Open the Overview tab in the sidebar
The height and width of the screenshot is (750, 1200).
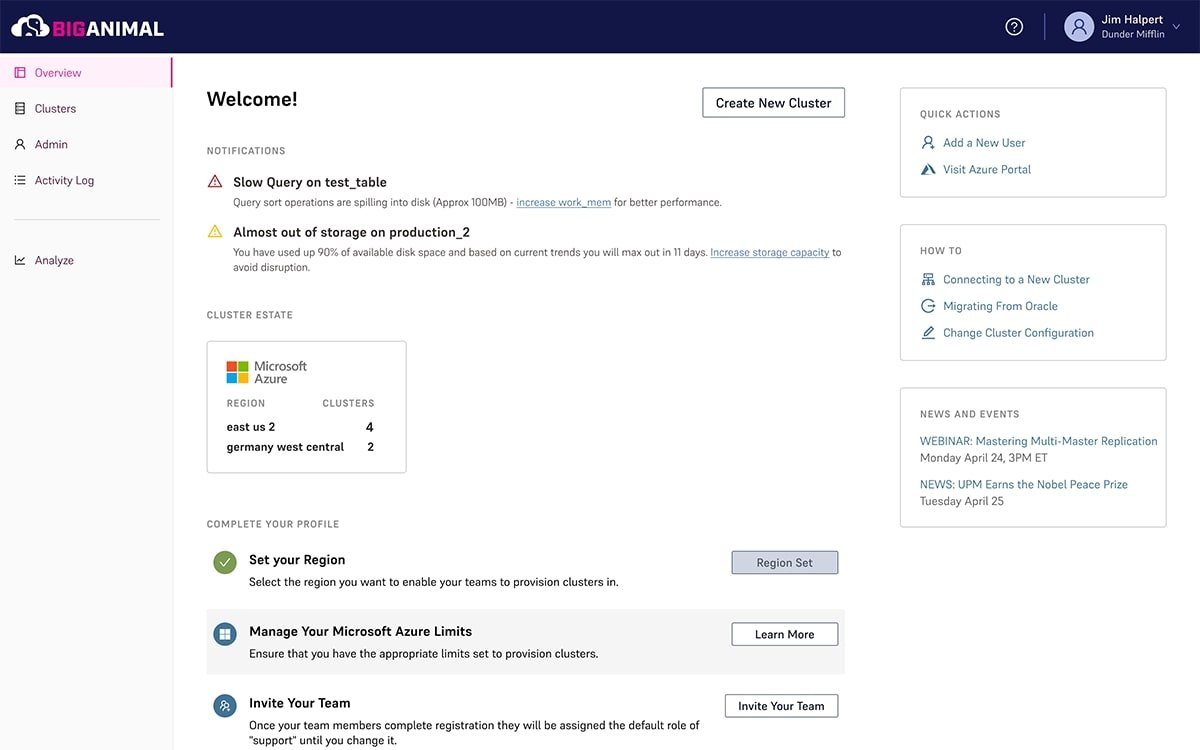point(57,72)
